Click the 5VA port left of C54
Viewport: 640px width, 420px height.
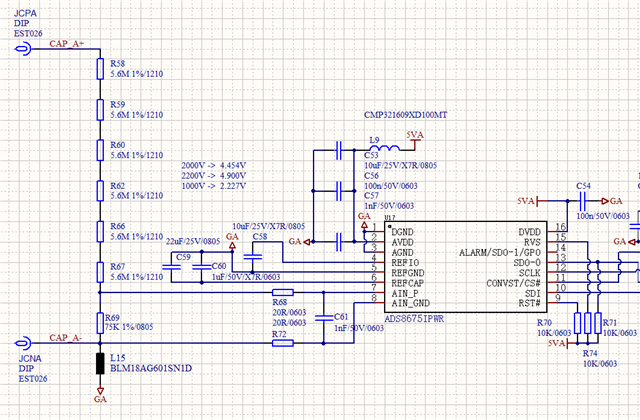529,201
